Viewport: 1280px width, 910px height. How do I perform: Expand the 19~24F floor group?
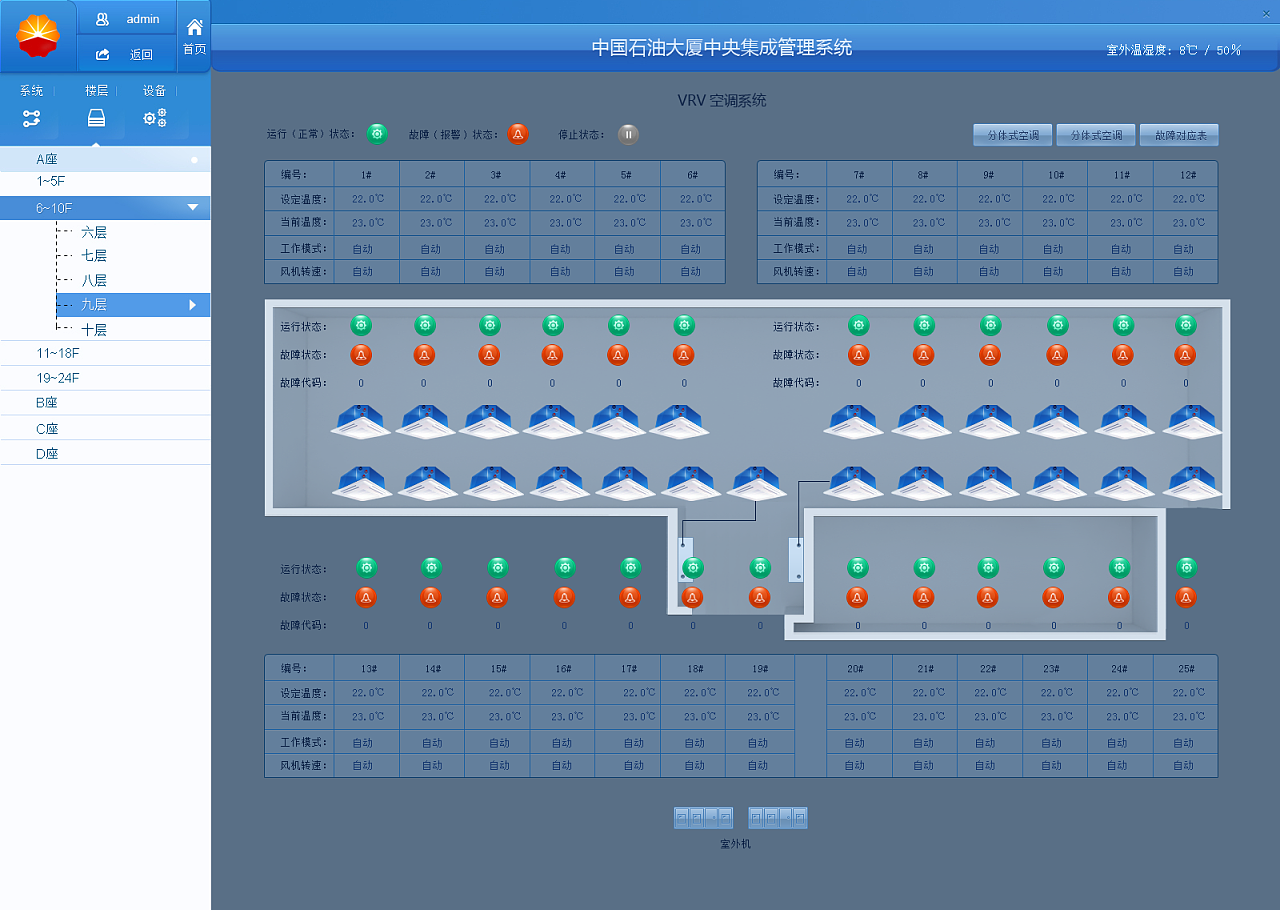pos(105,378)
